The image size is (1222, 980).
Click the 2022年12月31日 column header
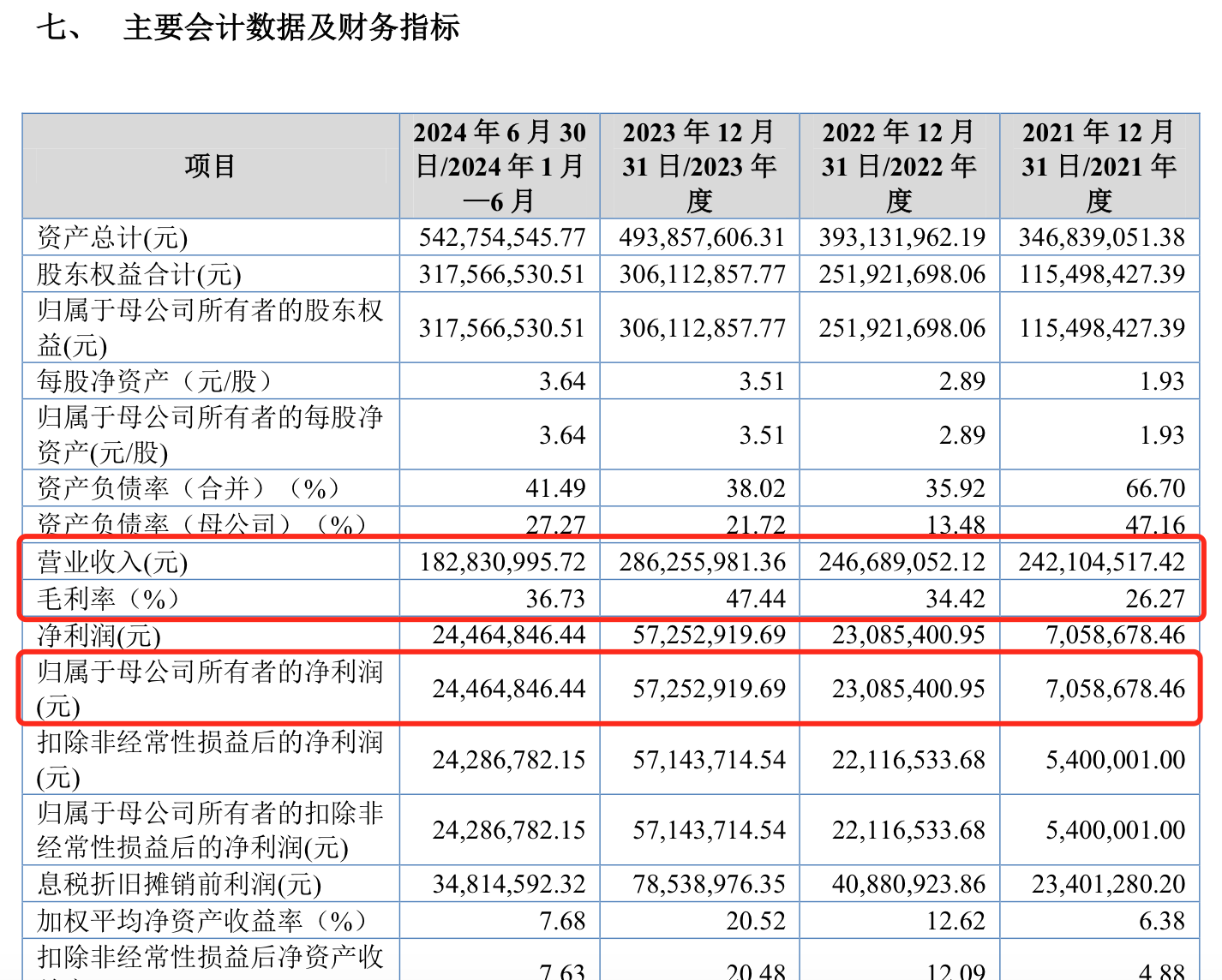(899, 166)
